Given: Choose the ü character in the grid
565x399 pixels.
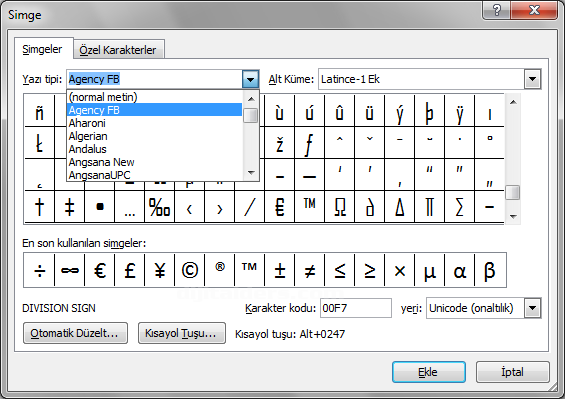Looking at the screenshot, I should point(370,111).
